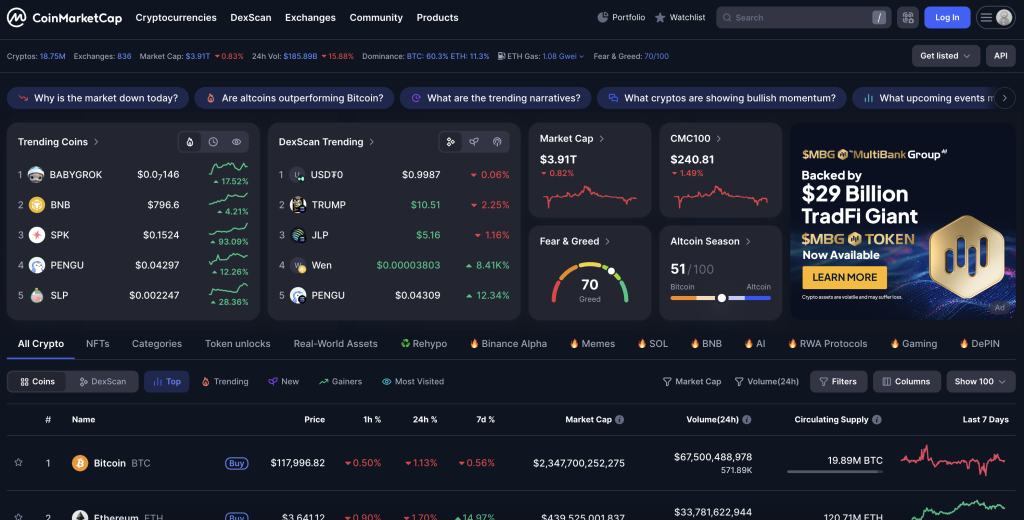Click Buy button next to Bitcoin

click(x=236, y=463)
